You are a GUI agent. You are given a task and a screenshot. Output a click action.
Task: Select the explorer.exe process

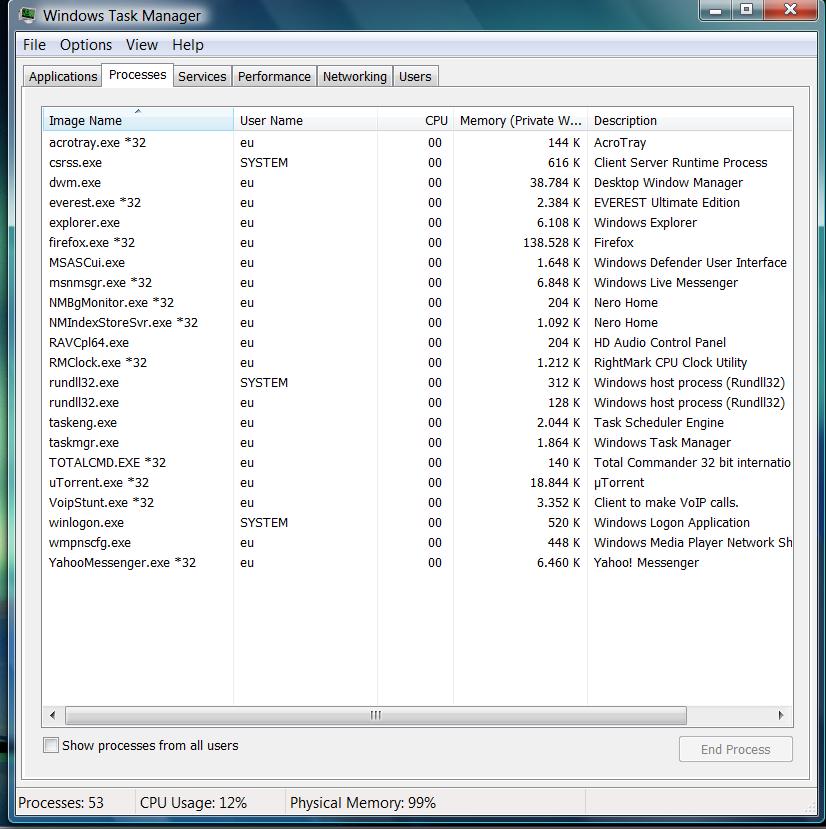pos(417,223)
